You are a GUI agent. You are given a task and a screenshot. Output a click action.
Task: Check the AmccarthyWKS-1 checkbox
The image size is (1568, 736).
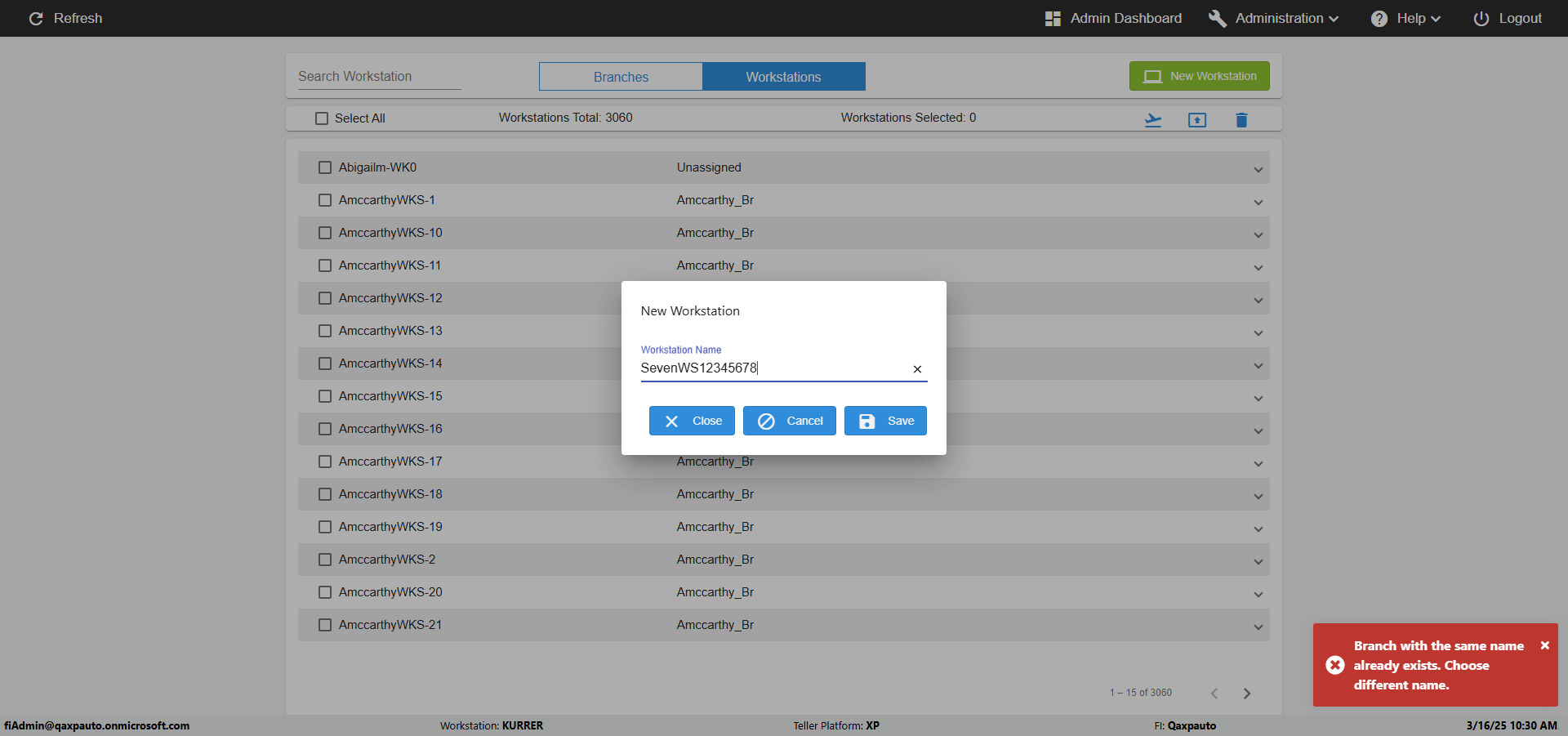pyautogui.click(x=325, y=200)
